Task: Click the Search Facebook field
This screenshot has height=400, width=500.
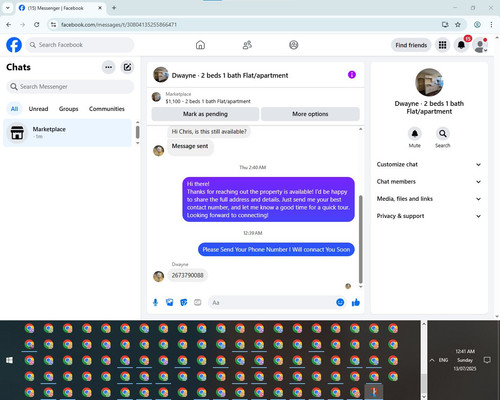Action: click(x=80, y=45)
